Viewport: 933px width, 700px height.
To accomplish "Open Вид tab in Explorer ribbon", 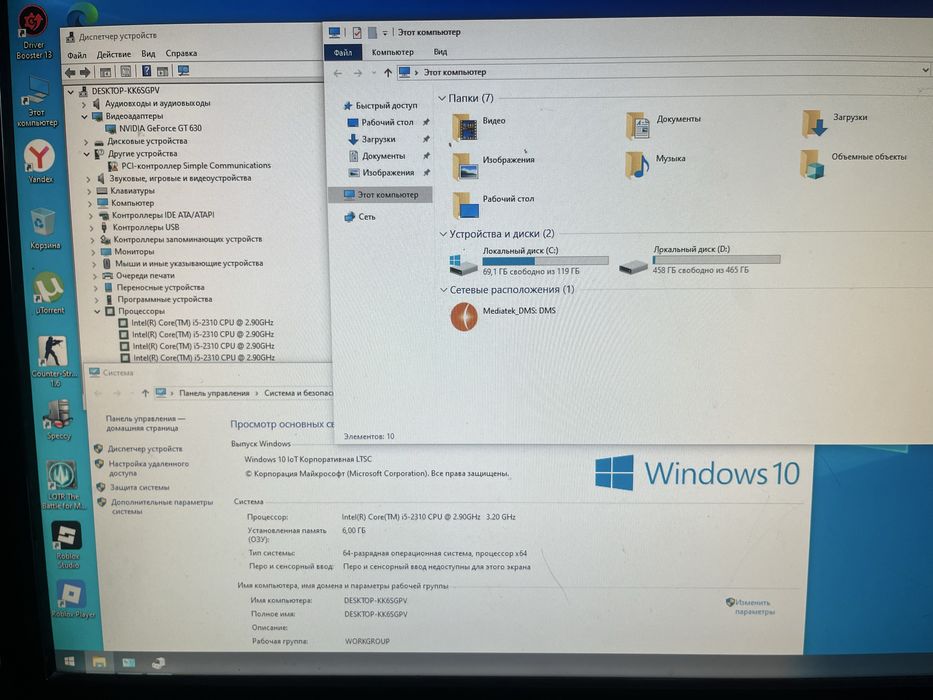I will 440,52.
